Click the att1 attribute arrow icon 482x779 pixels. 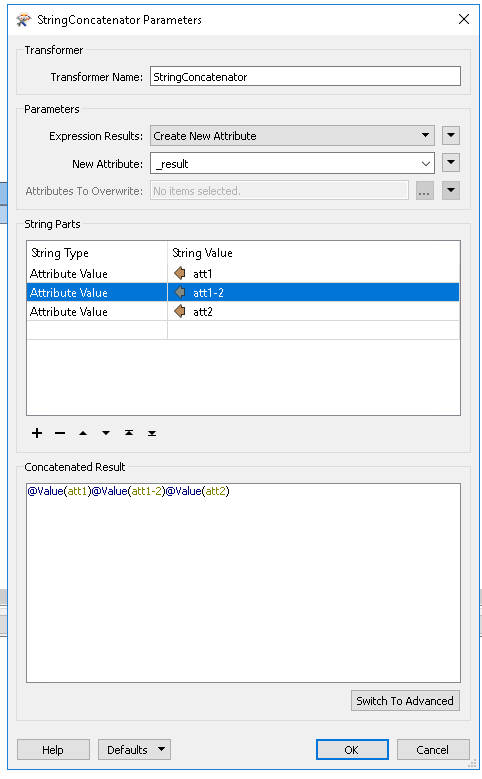180,273
